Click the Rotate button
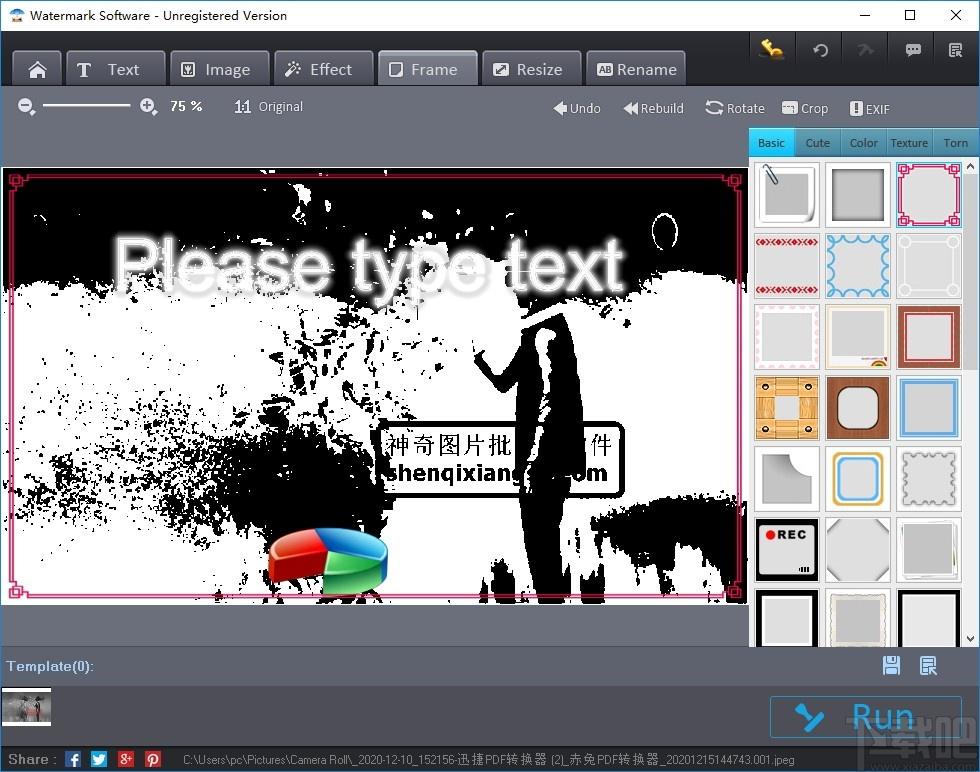The width and height of the screenshot is (980, 772). click(735, 108)
